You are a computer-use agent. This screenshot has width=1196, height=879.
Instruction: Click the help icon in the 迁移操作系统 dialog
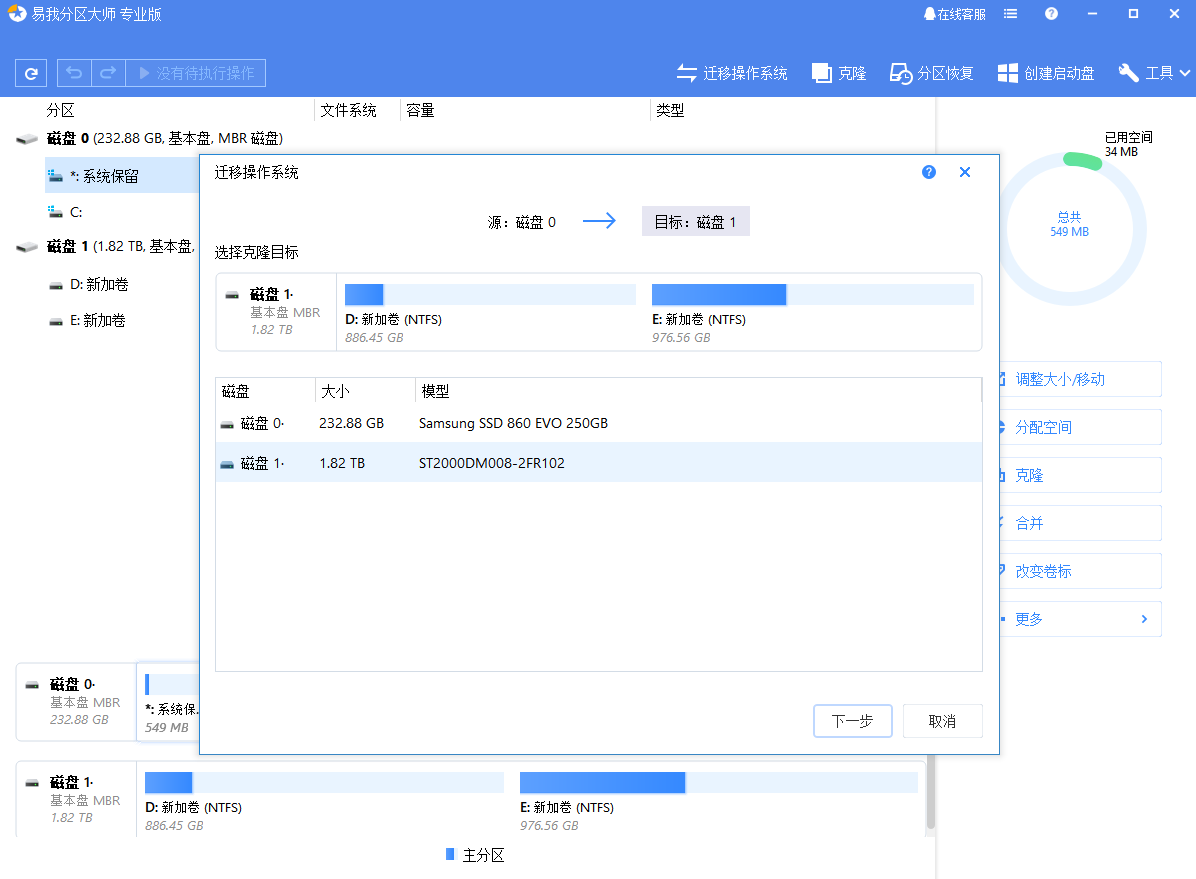pos(928,172)
